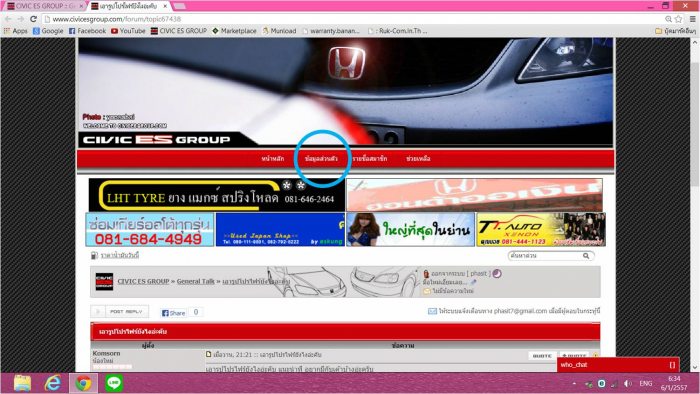700x394 pixels.
Task: Click the page vertical scrollbar down arrow
Action: [x=695, y=368]
